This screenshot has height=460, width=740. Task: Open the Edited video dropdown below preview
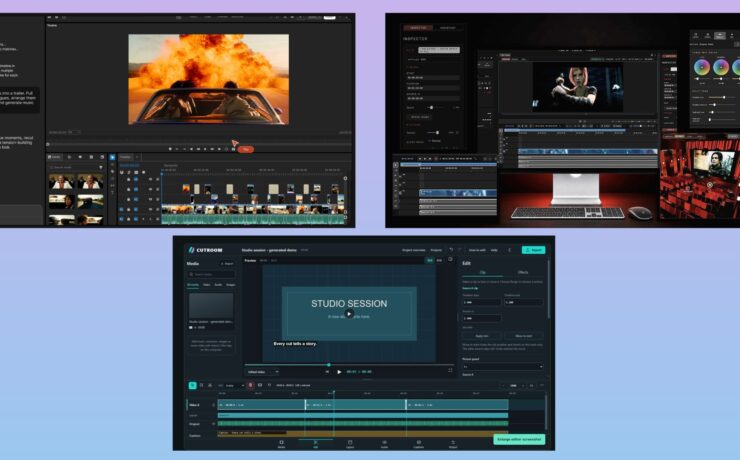coord(263,372)
